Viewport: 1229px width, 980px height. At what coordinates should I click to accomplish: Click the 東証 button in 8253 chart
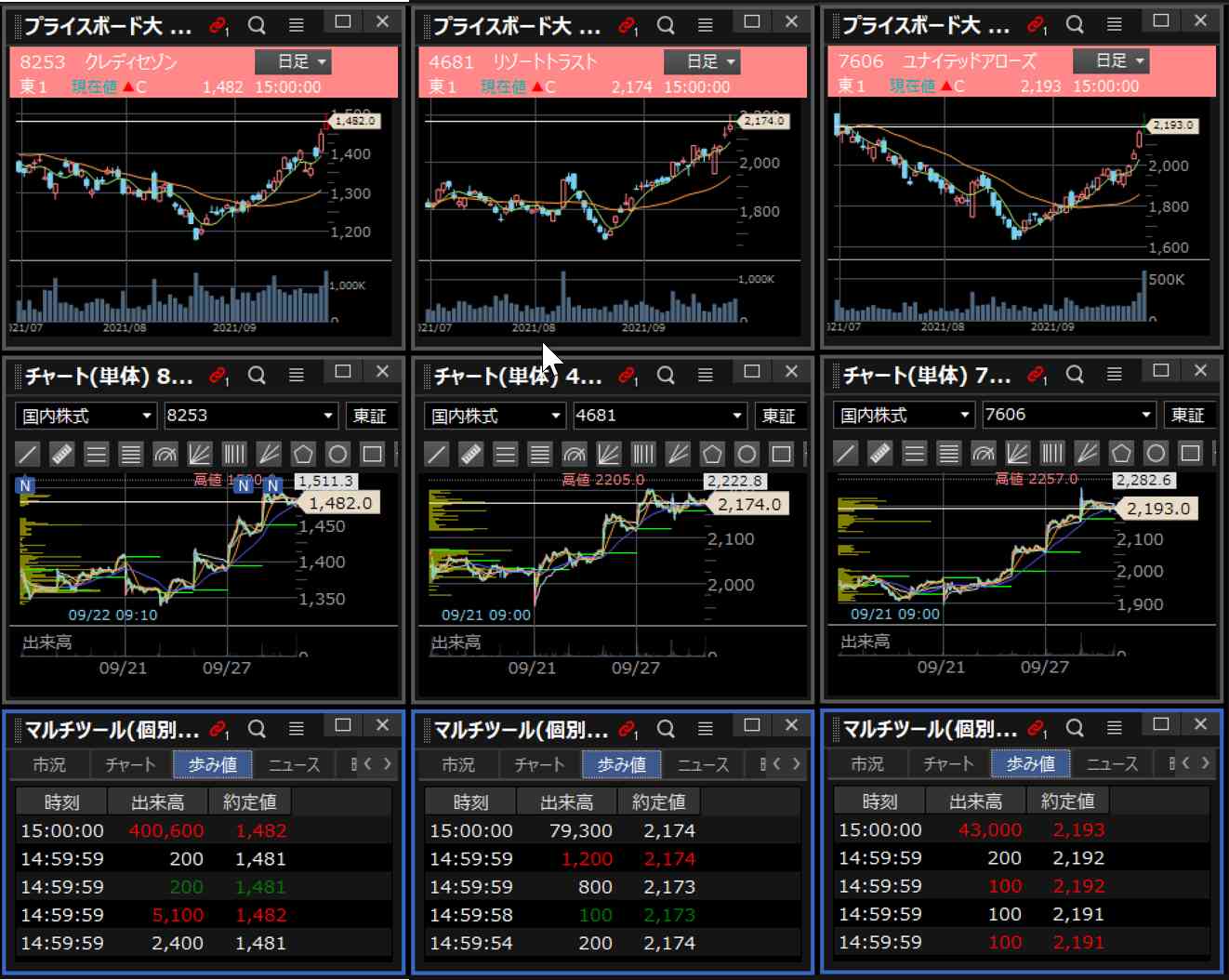pyautogui.click(x=369, y=416)
